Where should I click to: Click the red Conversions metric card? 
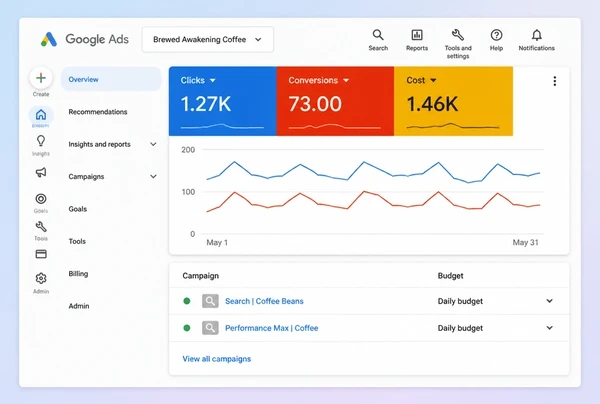(335, 101)
